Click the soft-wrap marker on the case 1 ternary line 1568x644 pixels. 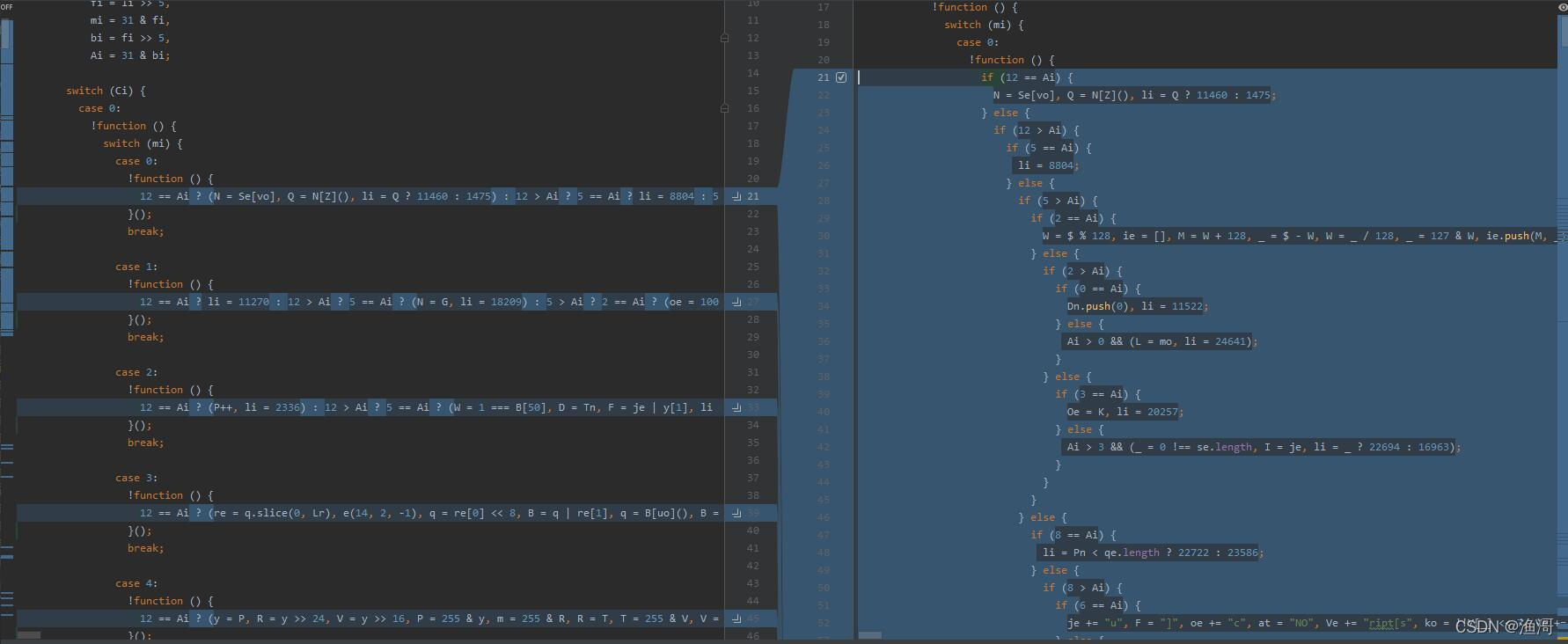pos(736,302)
